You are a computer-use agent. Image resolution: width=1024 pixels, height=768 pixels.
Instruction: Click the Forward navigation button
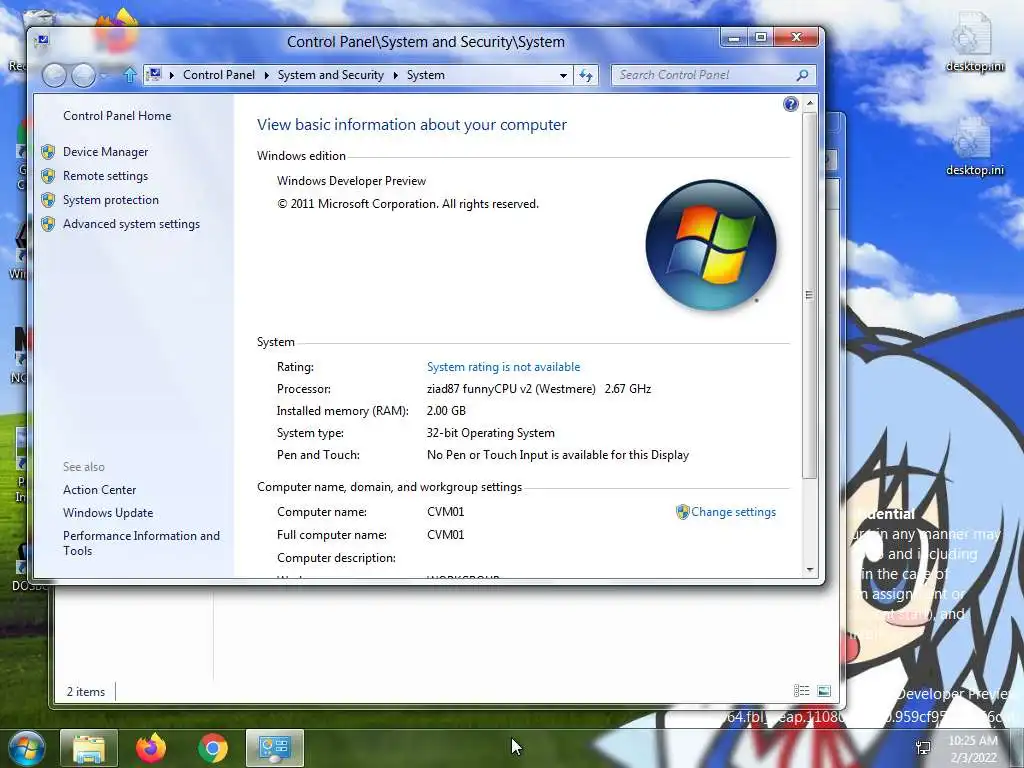(84, 75)
